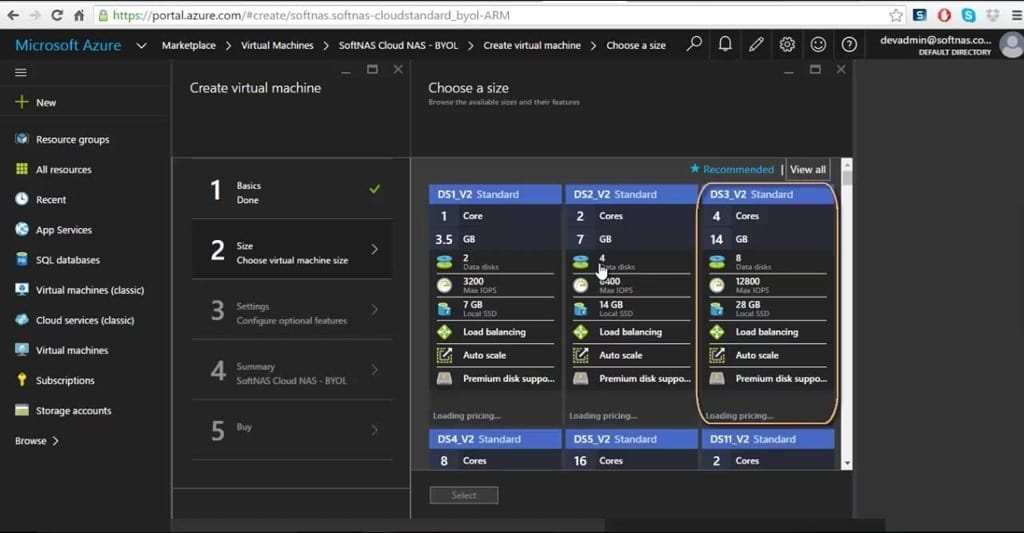Open Subscriptions key icon in sidebar
Screen dimensions: 1024x533
point(22,380)
